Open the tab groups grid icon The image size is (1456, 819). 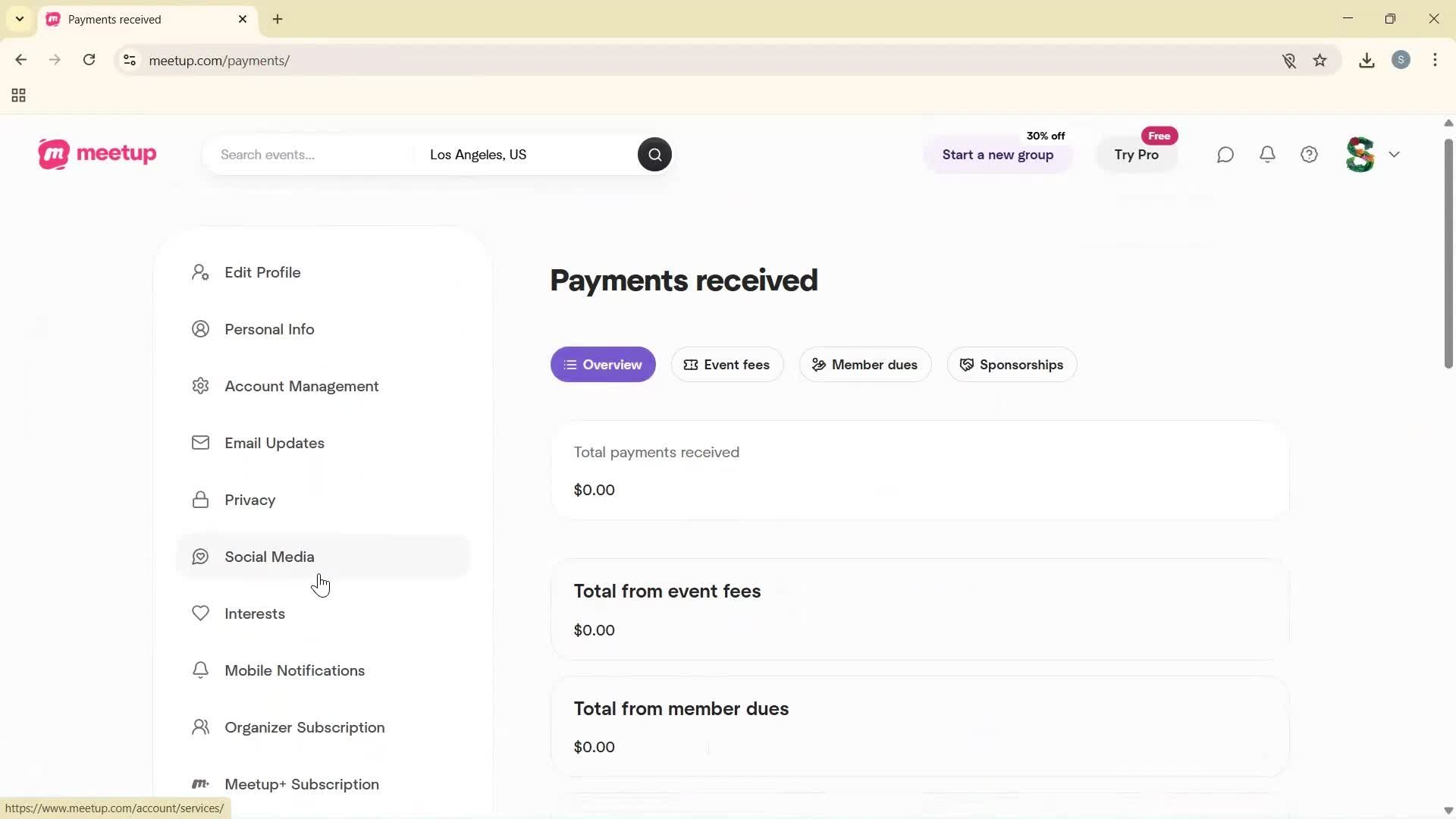tap(19, 96)
